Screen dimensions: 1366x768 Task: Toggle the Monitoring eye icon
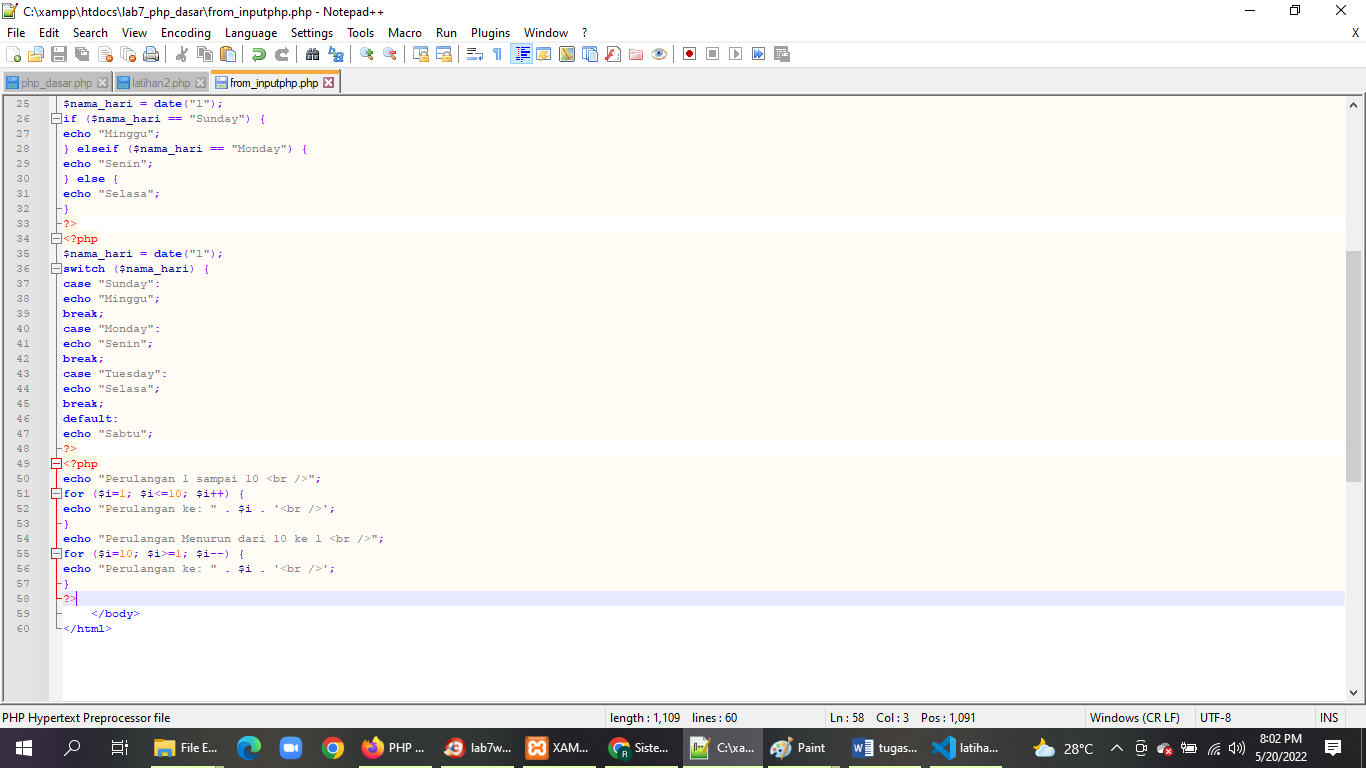(x=659, y=54)
